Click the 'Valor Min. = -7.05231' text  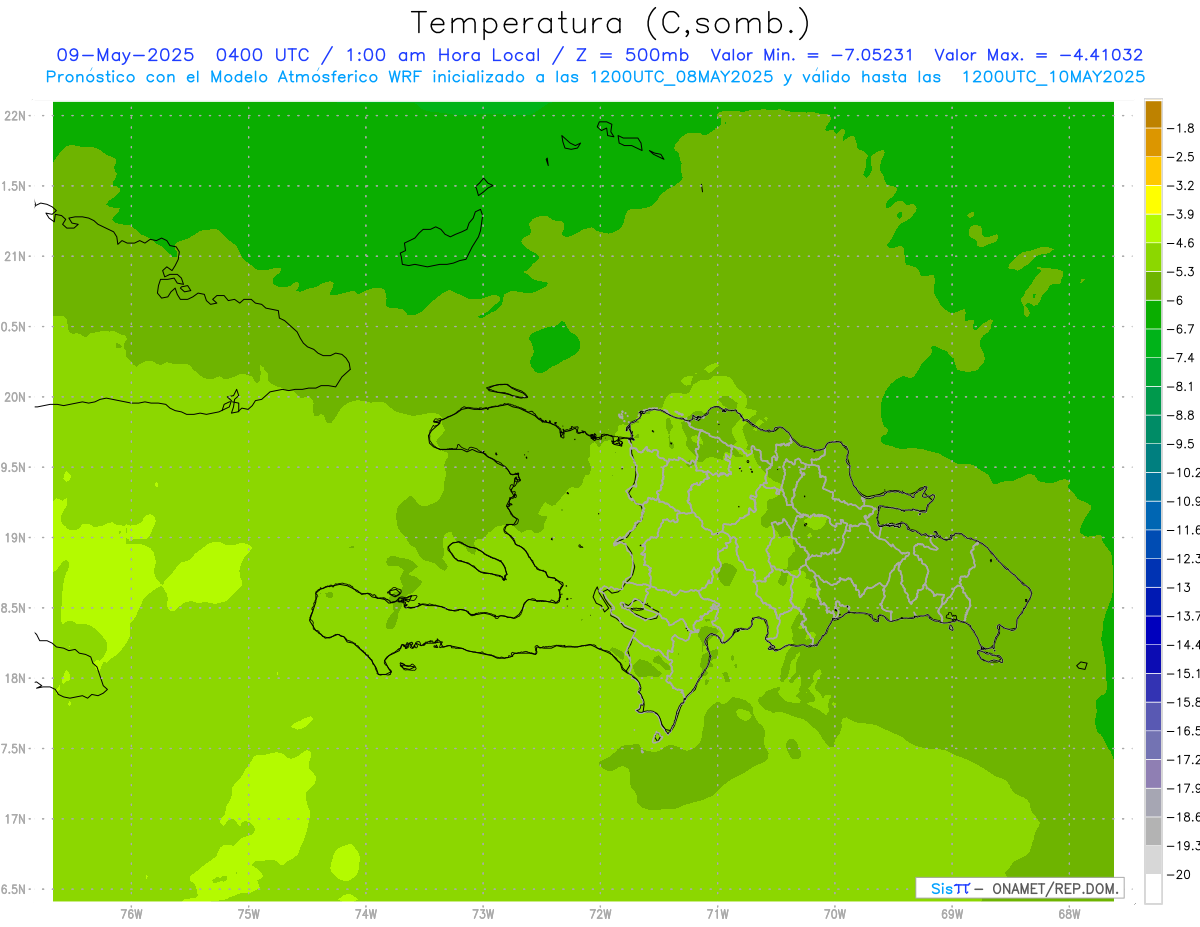(811, 55)
